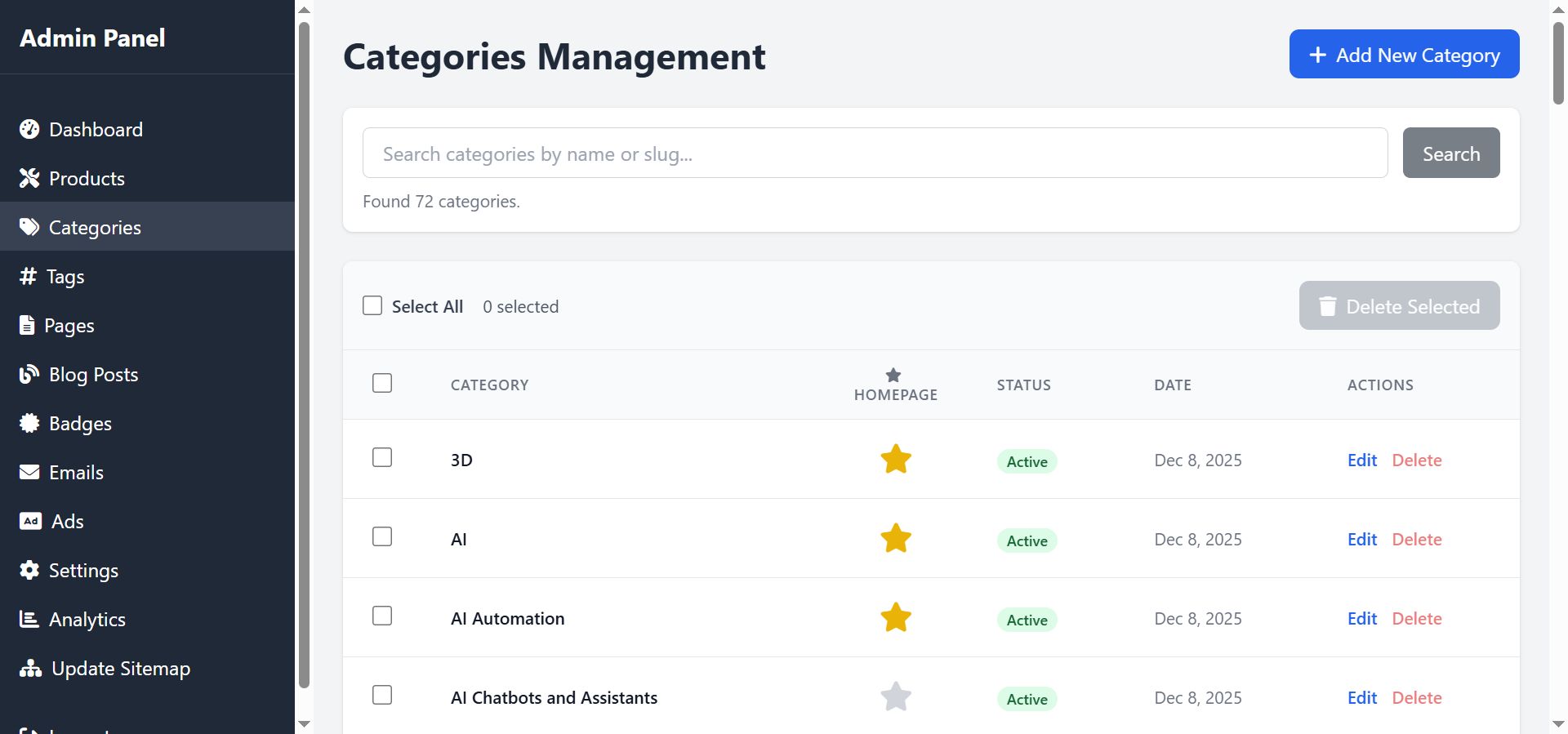Viewport: 1568px width, 734px height.
Task: Click the Emails envelope icon
Action: [x=29, y=472]
